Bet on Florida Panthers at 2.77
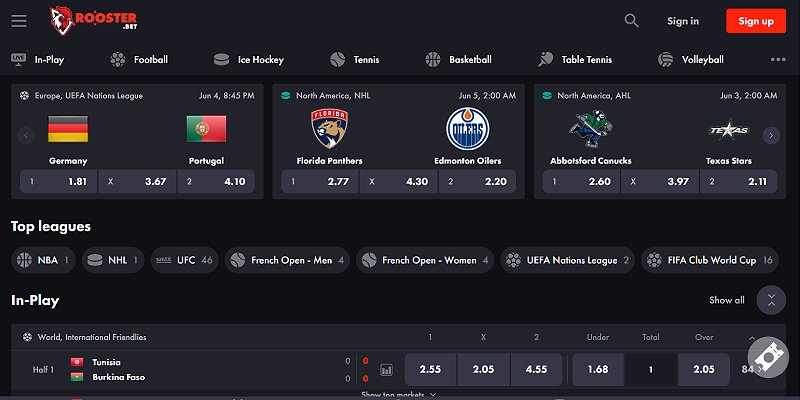The image size is (800, 400). 320,181
